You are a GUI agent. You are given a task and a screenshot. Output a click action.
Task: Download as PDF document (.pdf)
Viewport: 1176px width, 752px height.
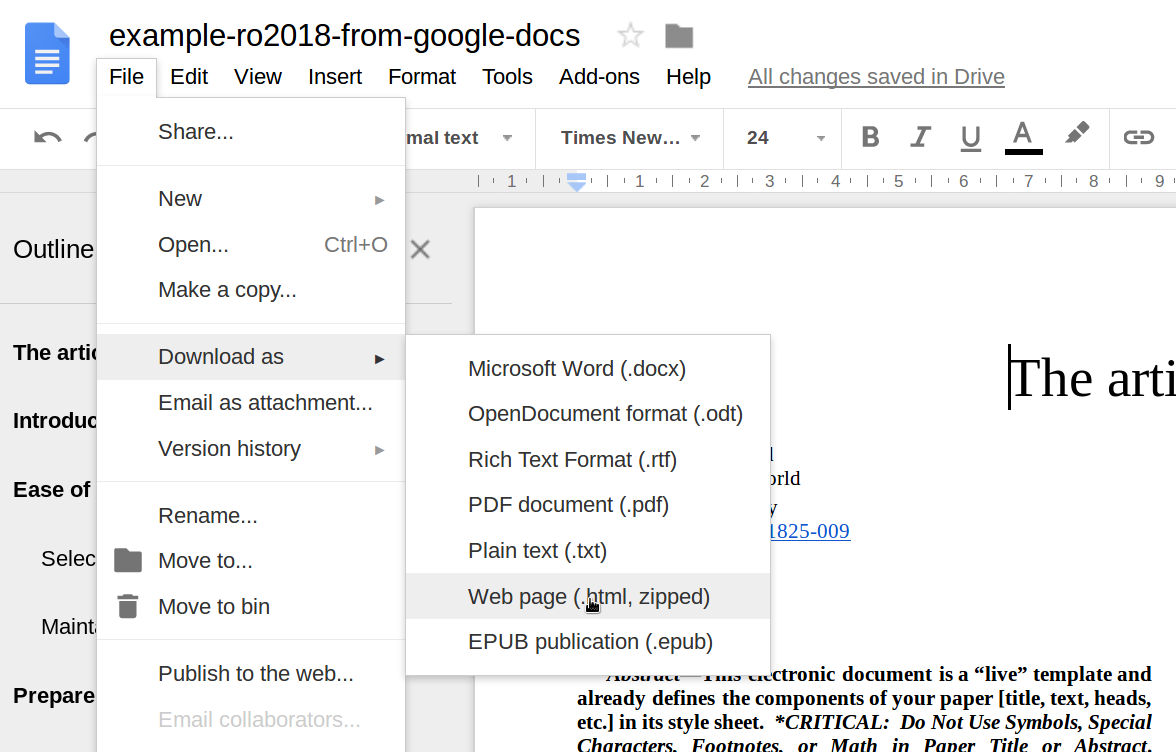tap(588, 505)
